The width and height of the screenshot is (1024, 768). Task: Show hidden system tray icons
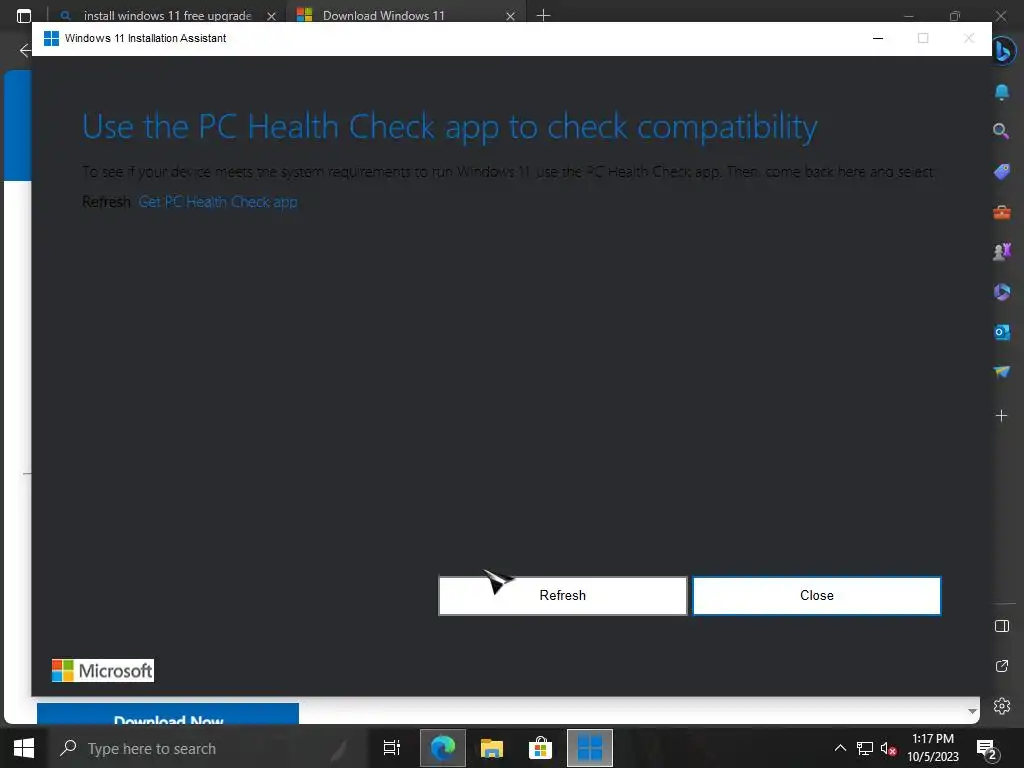tap(840, 748)
